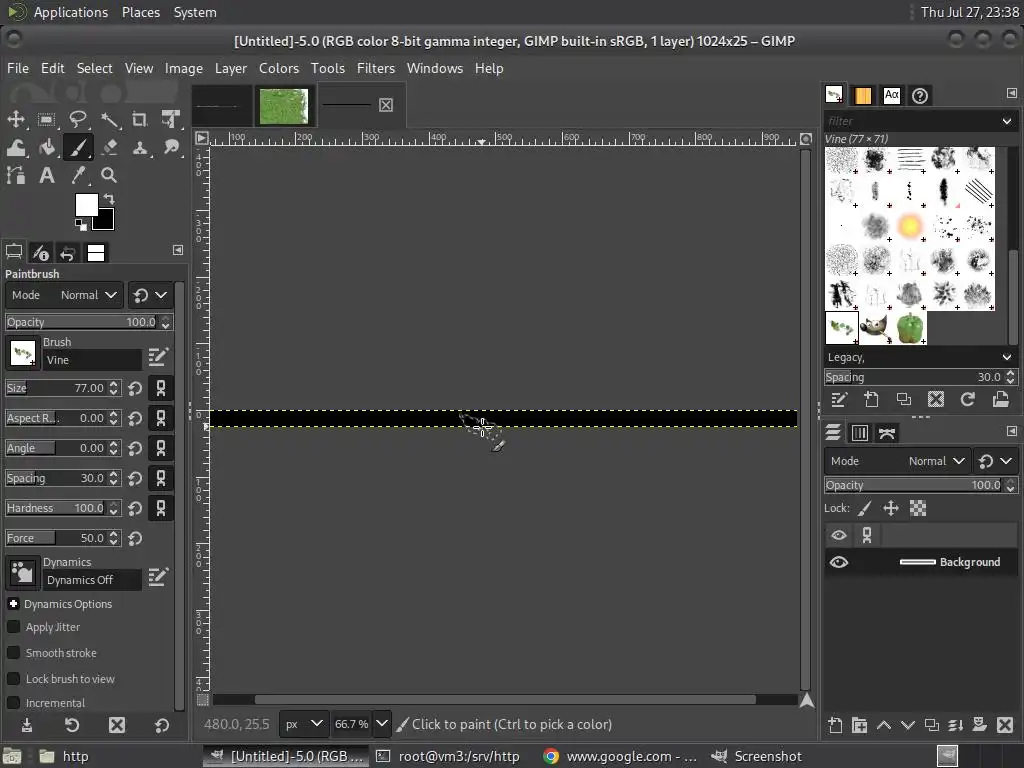The image size is (1024, 768).
Task: Reset Force value to default
Action: click(x=135, y=539)
